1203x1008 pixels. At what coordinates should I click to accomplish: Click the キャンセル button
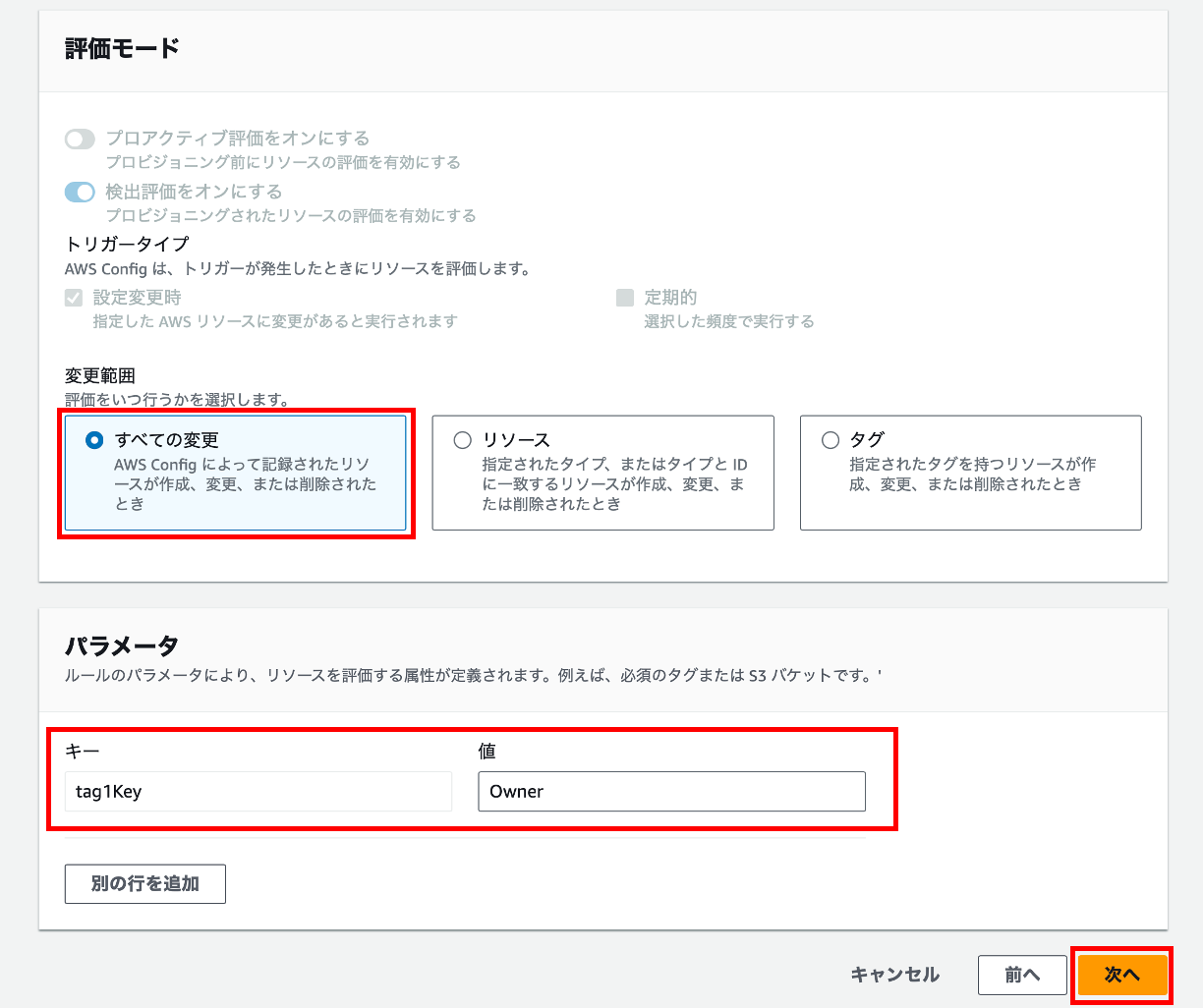coord(894,975)
